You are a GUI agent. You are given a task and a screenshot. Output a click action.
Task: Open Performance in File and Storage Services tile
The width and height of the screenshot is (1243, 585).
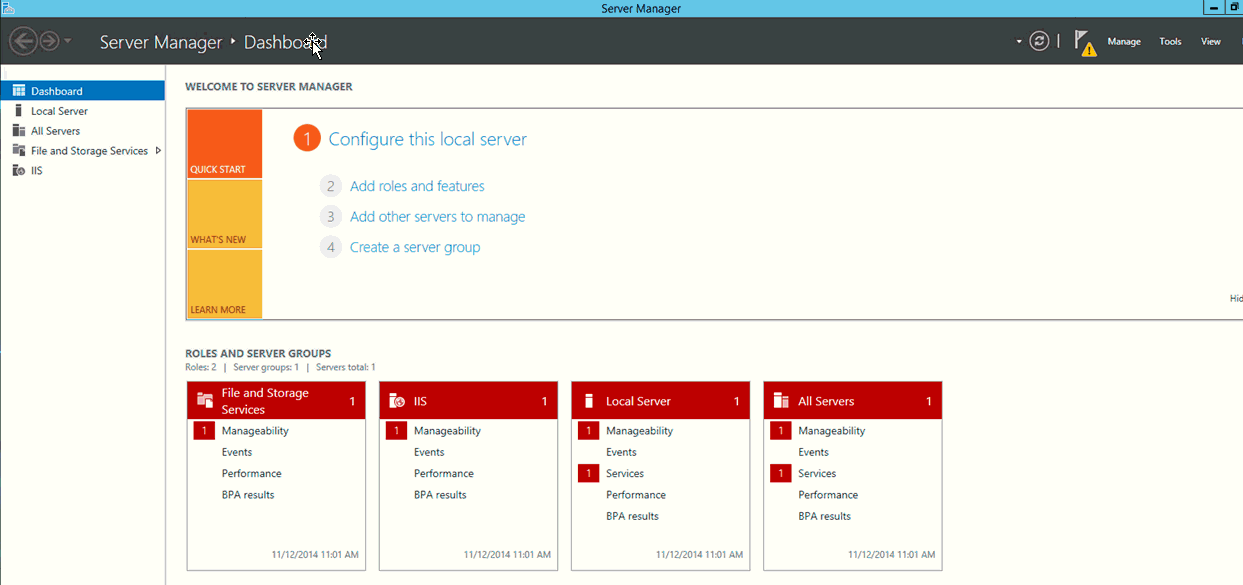(252, 474)
